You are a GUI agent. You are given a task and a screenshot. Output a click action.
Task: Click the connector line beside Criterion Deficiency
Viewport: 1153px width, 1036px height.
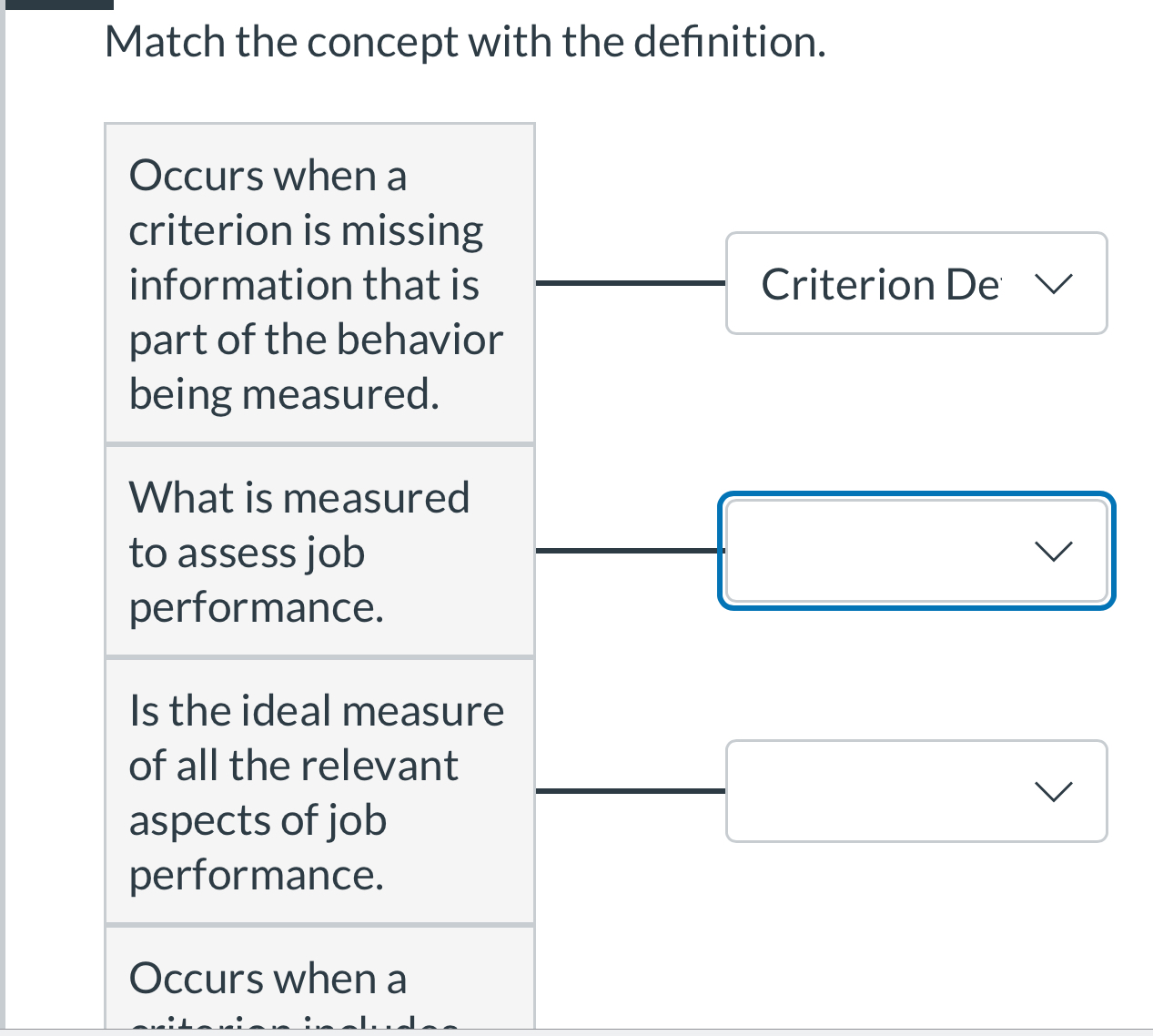point(630,283)
